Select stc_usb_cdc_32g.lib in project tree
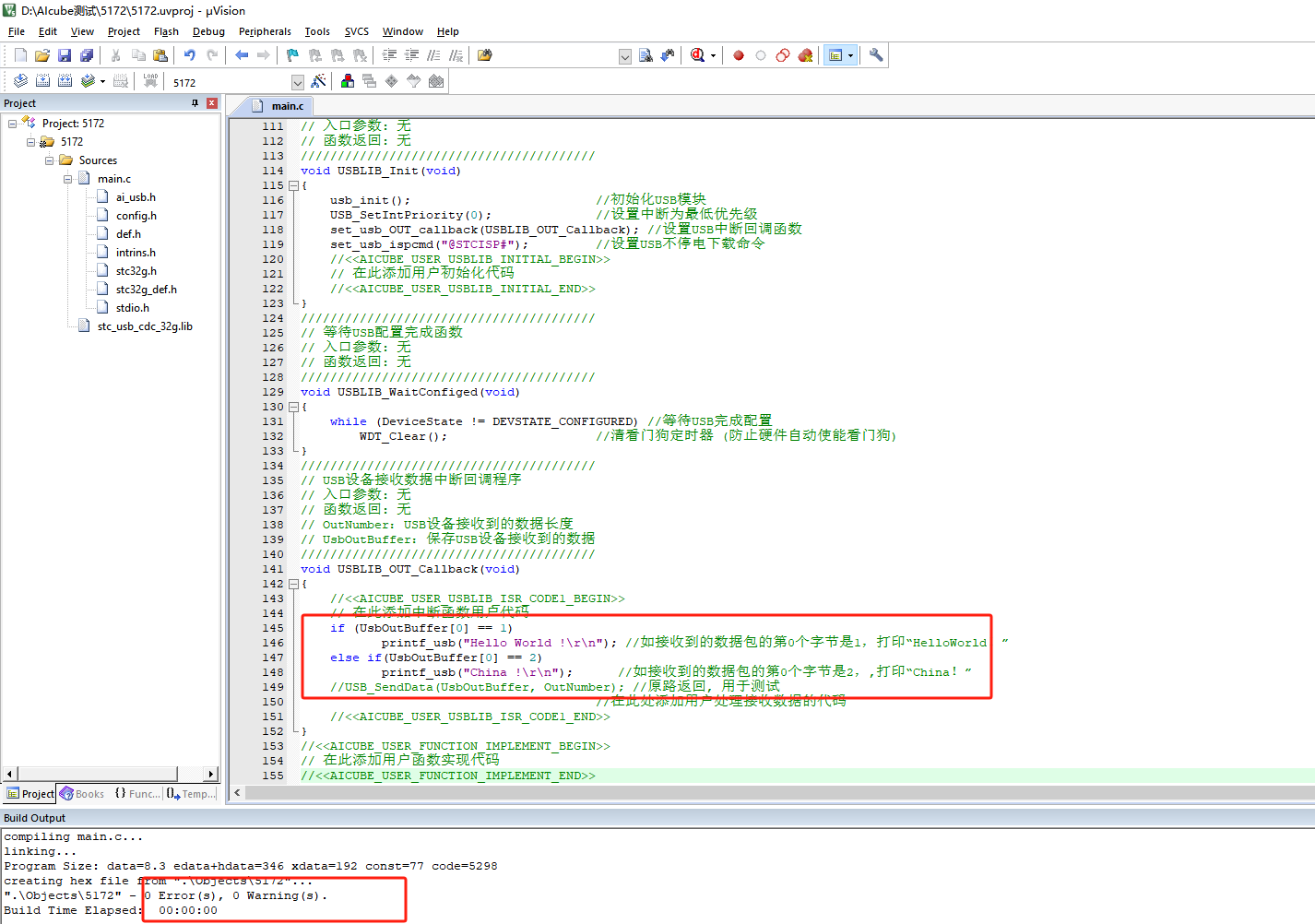The width and height of the screenshot is (1315, 924). coord(145,326)
